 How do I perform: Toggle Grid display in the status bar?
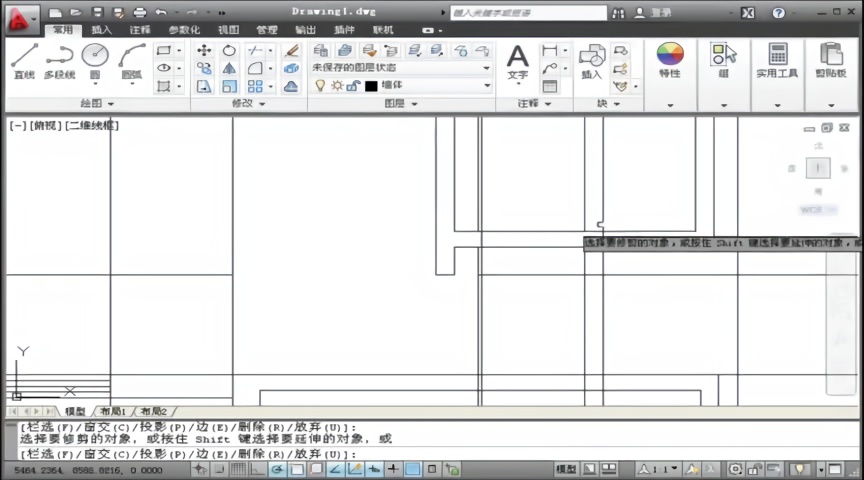(238, 470)
